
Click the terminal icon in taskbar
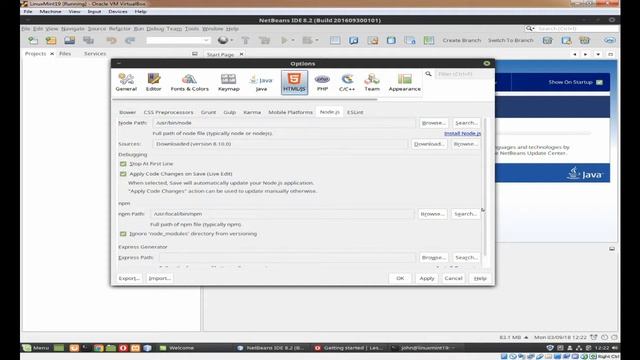[86, 348]
